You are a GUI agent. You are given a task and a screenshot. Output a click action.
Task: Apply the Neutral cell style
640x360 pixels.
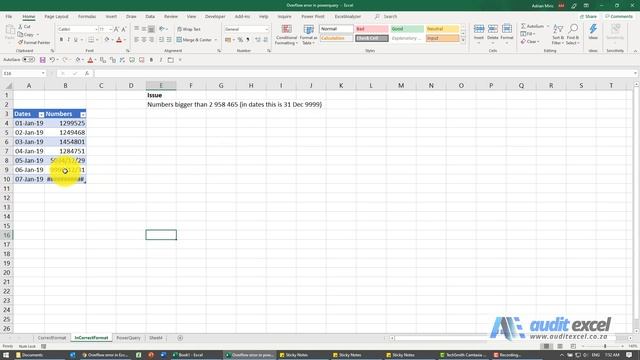442,29
